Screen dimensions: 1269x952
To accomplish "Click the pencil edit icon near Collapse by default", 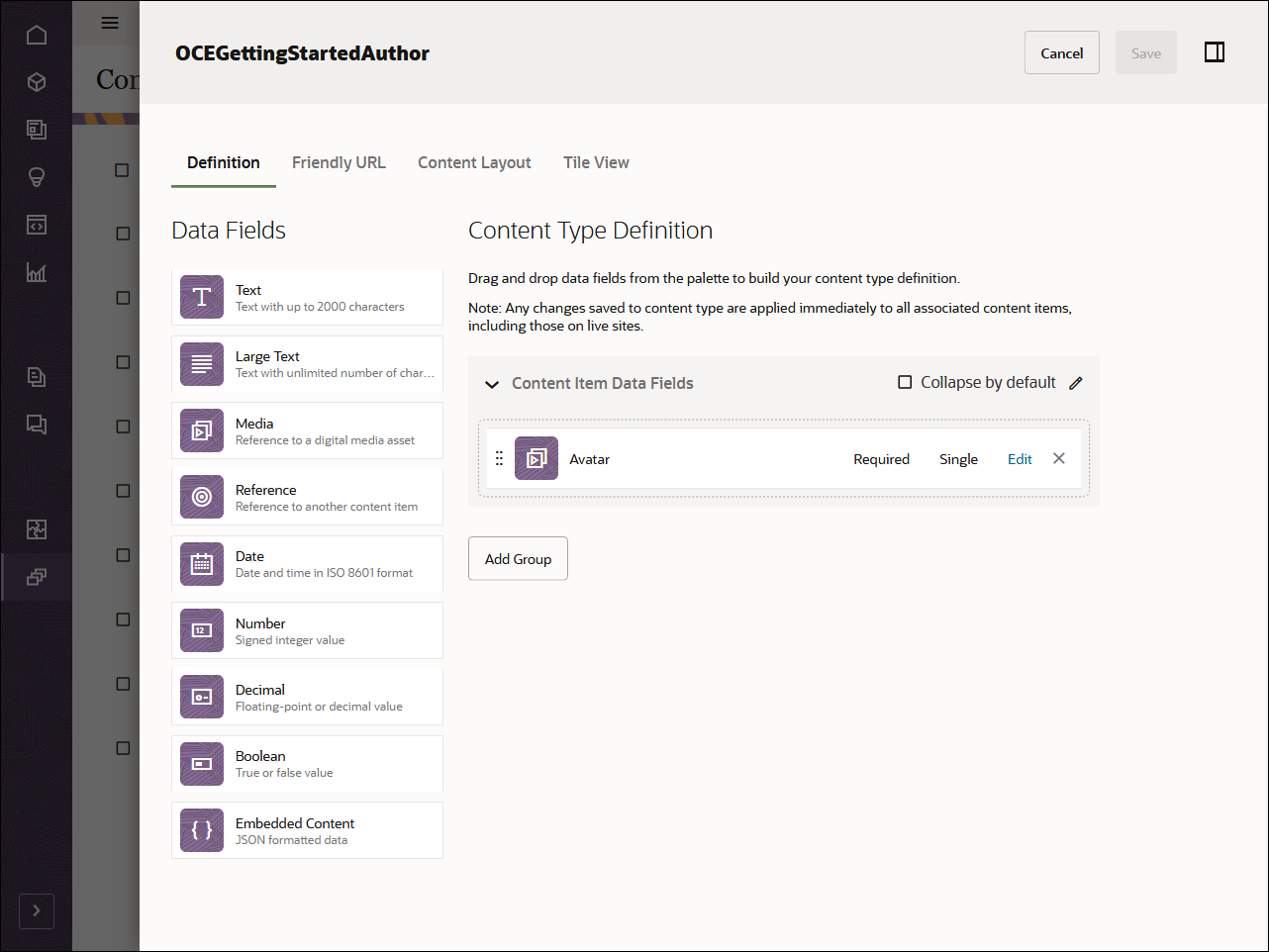I will click(1076, 382).
